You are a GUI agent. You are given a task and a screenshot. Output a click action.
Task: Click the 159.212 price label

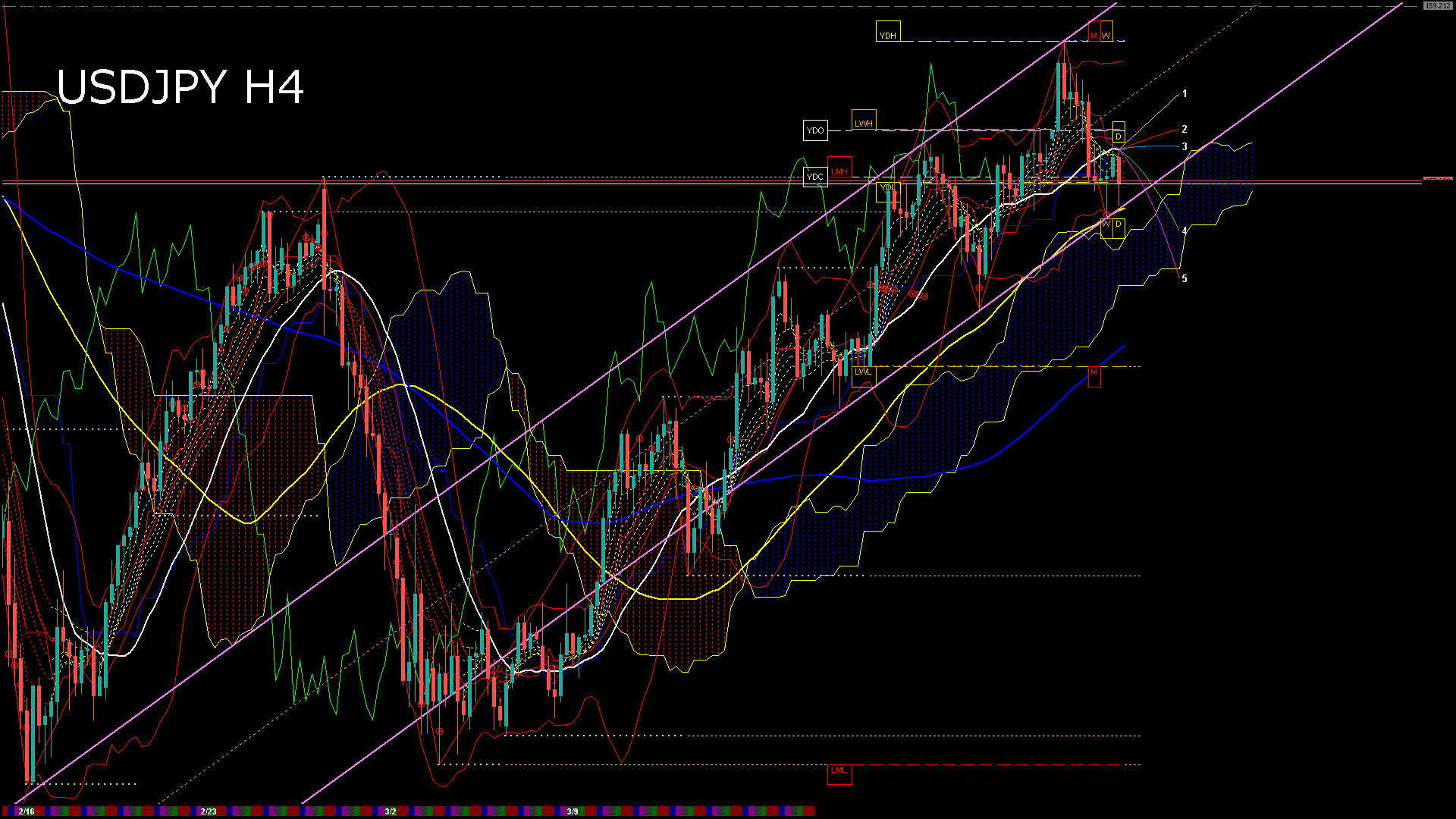click(1437, 5)
